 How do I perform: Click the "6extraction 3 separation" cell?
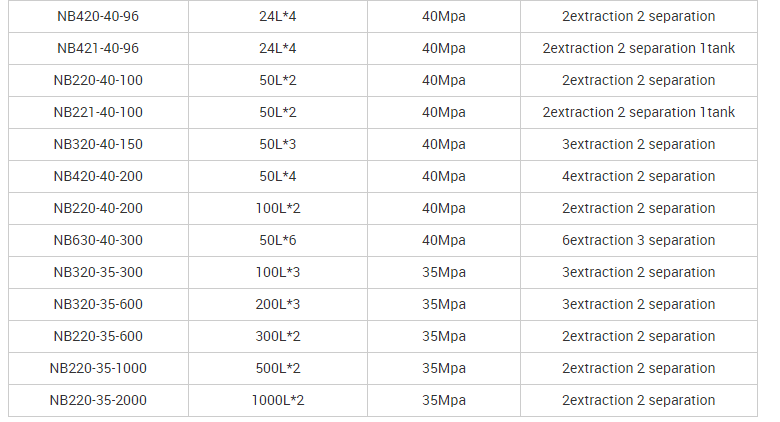coord(638,240)
